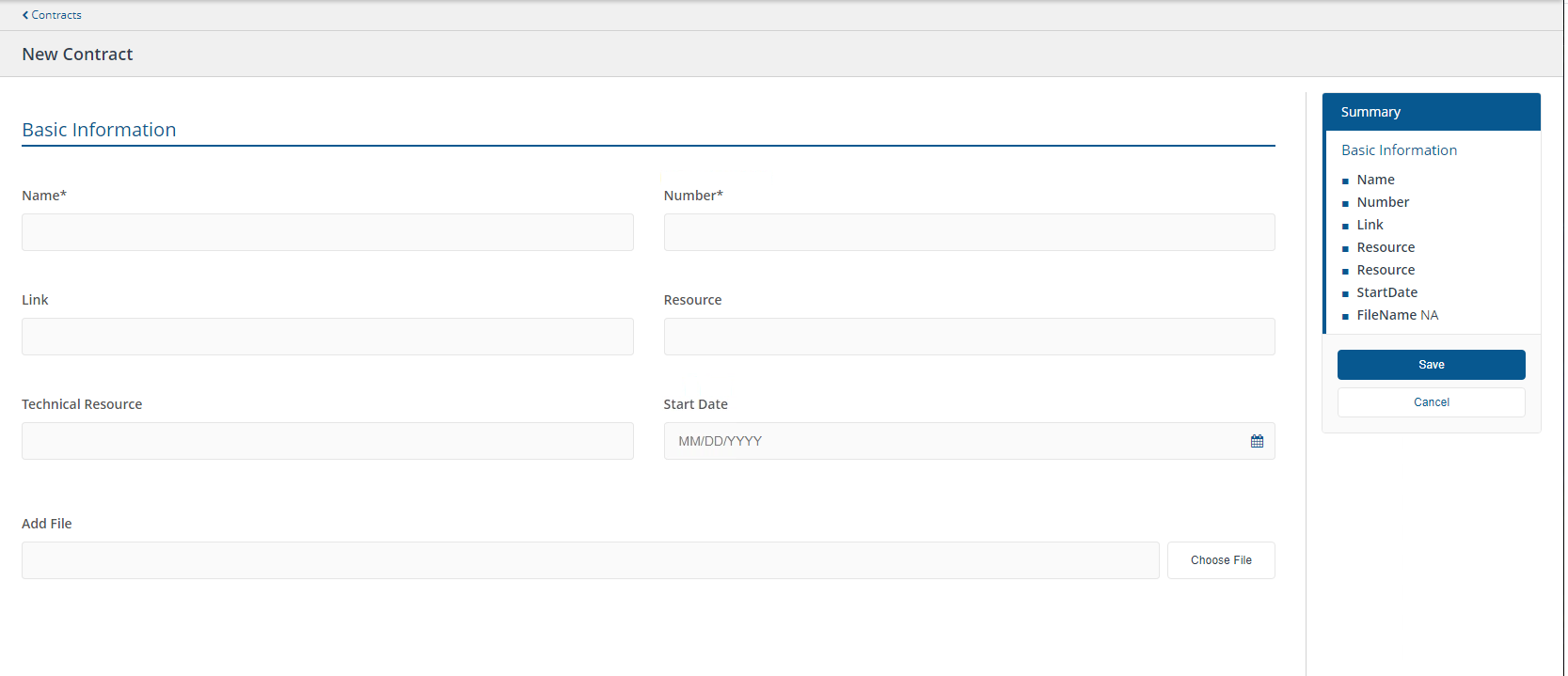The height and width of the screenshot is (676, 1568).
Task: Click into the Link input box
Action: click(x=327, y=337)
